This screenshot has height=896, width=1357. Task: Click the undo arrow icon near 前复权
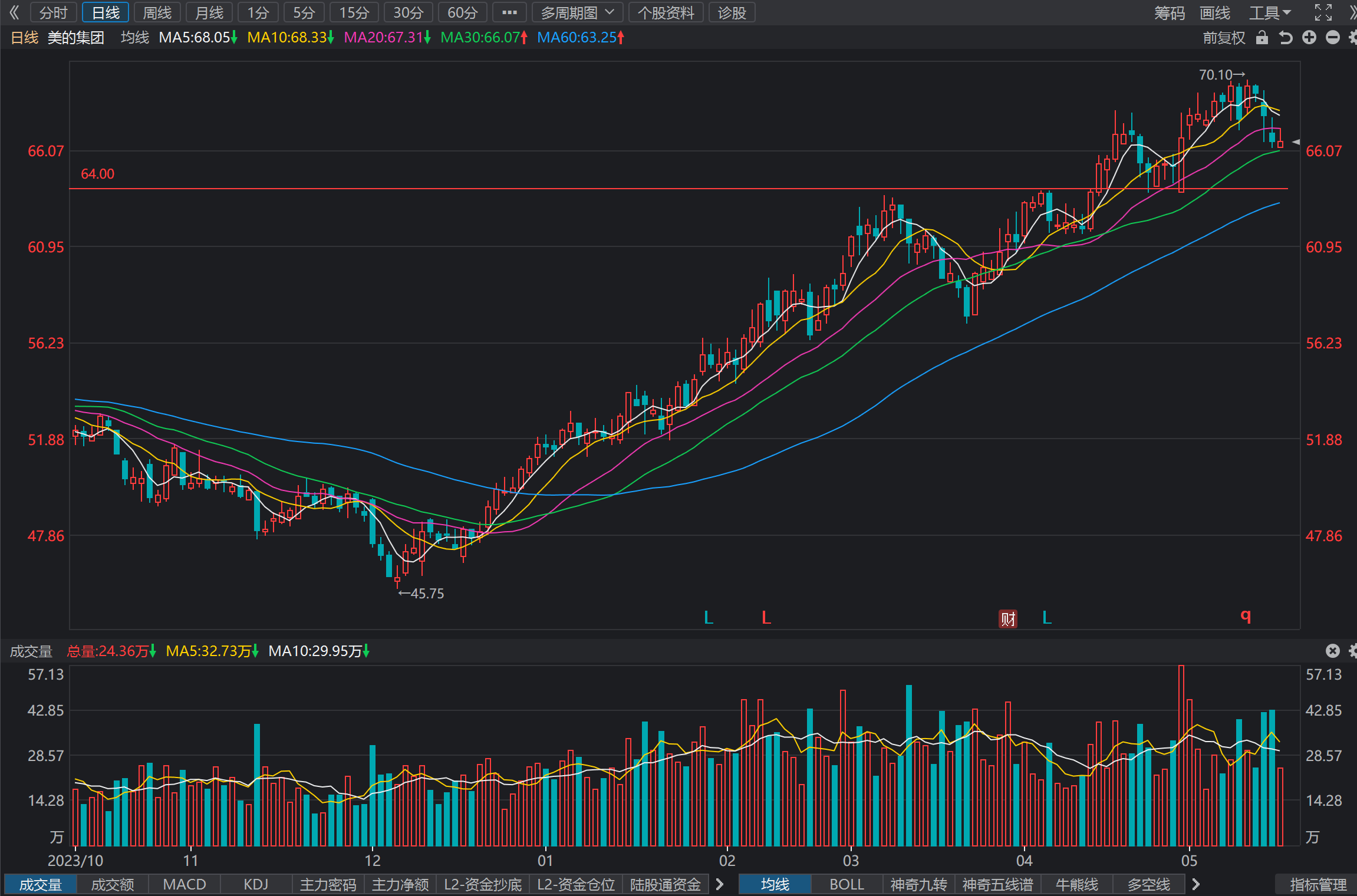(1286, 38)
